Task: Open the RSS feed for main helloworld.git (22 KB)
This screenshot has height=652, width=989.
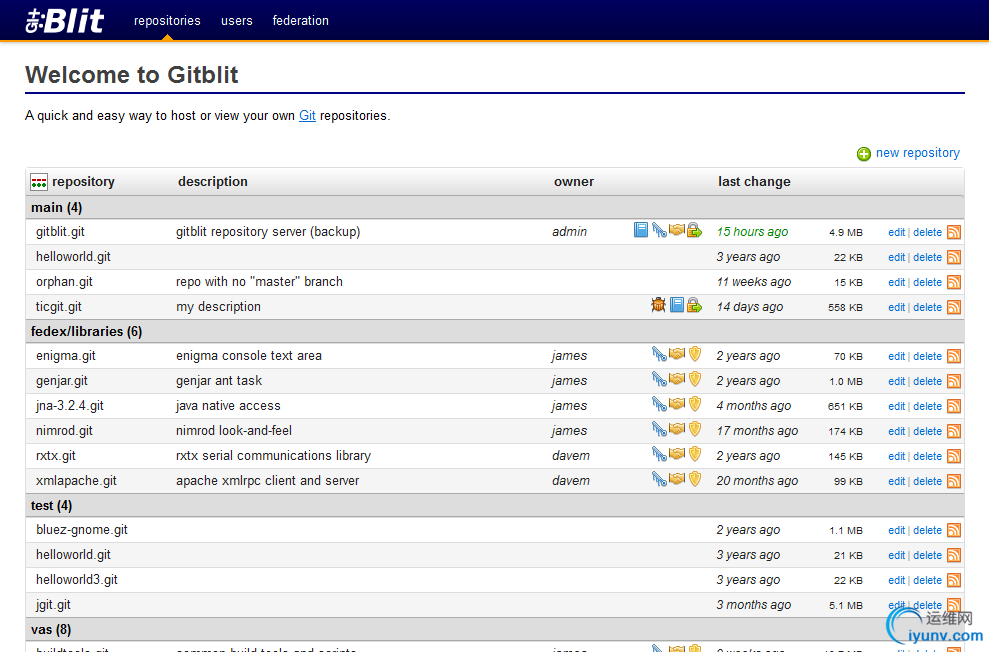Action: click(x=954, y=257)
